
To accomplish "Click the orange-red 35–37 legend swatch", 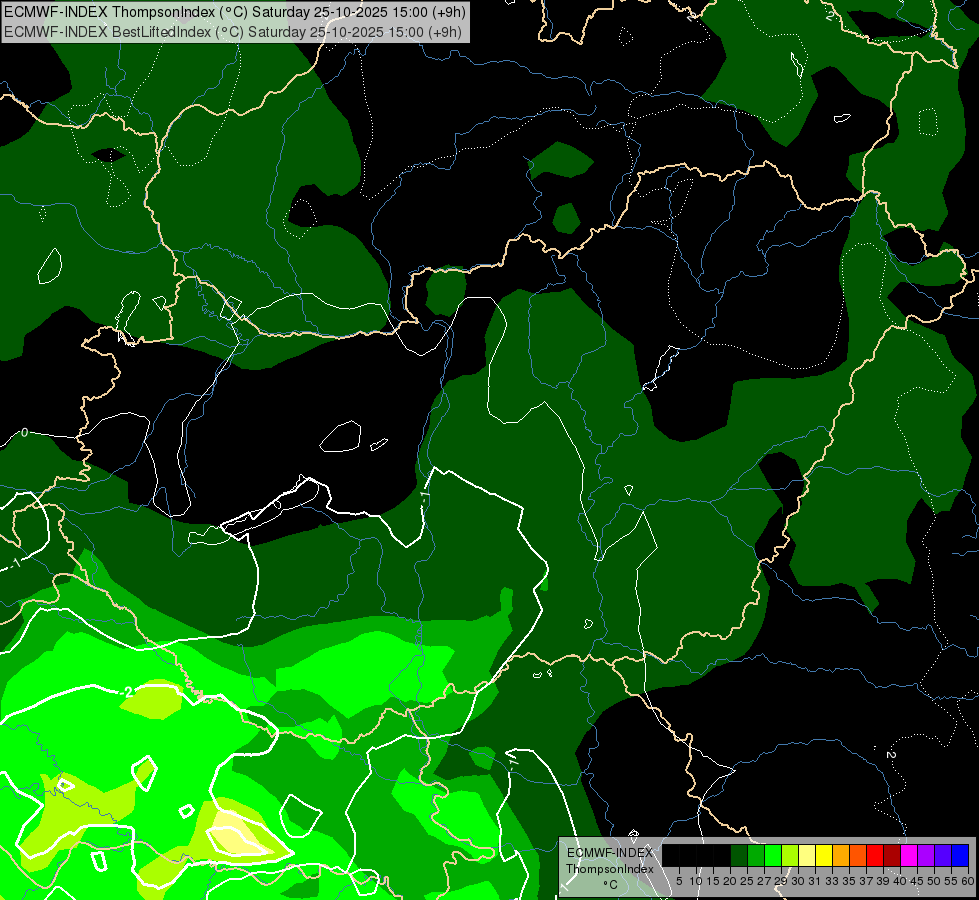I will (x=858, y=855).
